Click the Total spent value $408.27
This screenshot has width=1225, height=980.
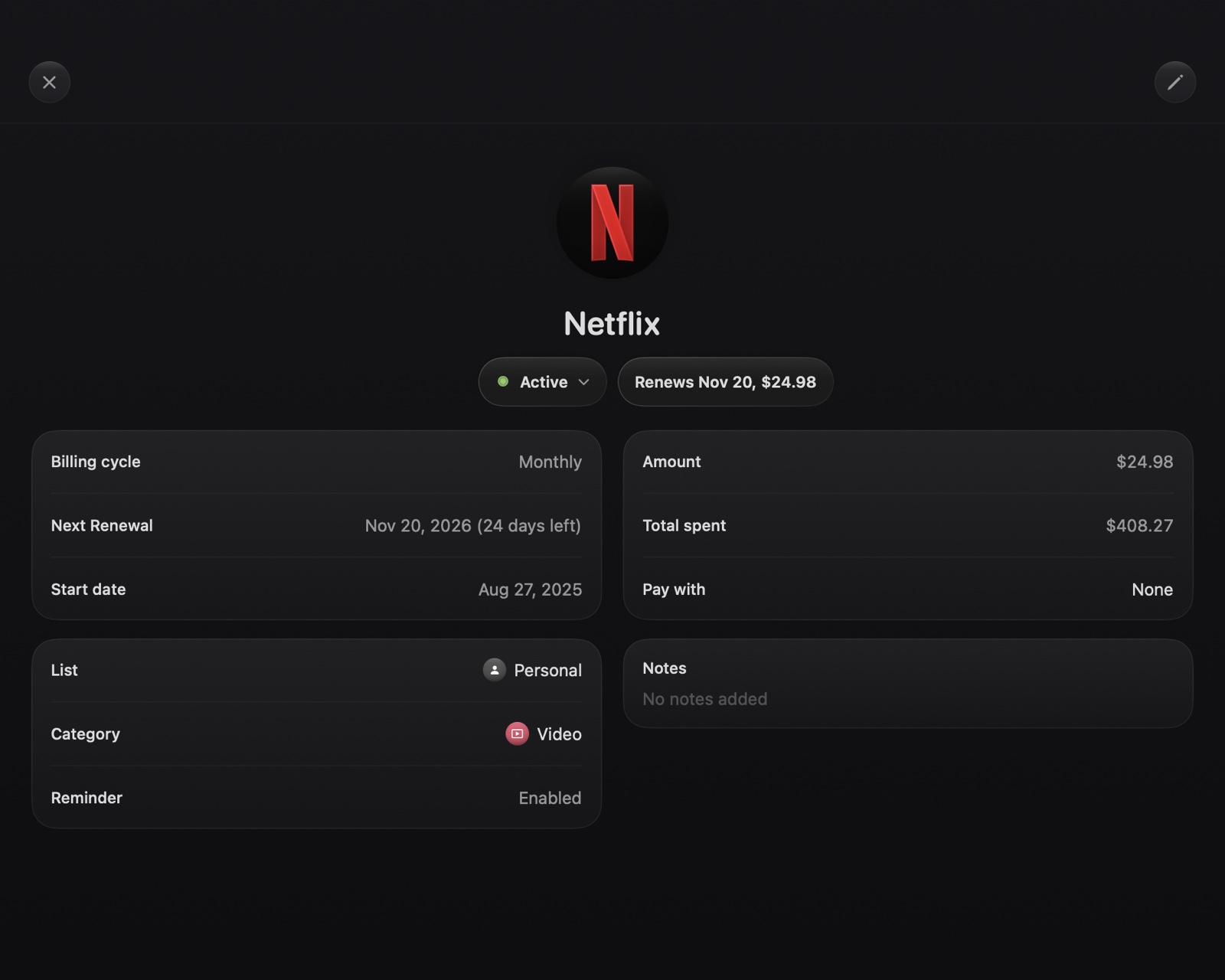[1139, 526]
